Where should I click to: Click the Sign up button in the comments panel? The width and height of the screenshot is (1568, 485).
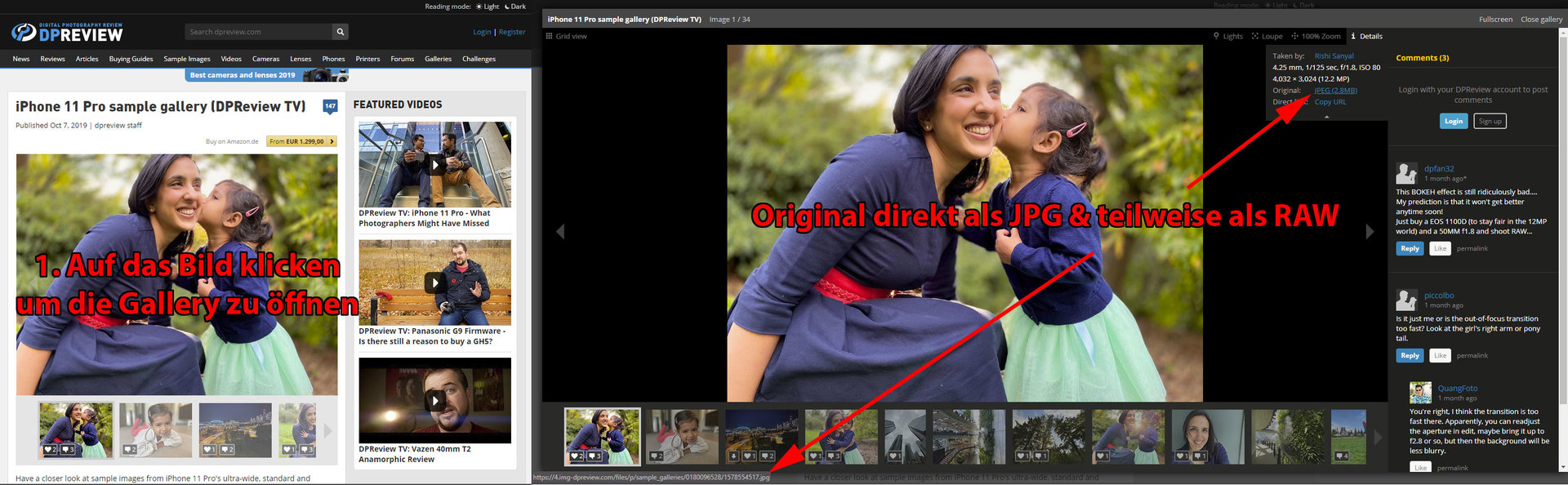coord(1490,121)
